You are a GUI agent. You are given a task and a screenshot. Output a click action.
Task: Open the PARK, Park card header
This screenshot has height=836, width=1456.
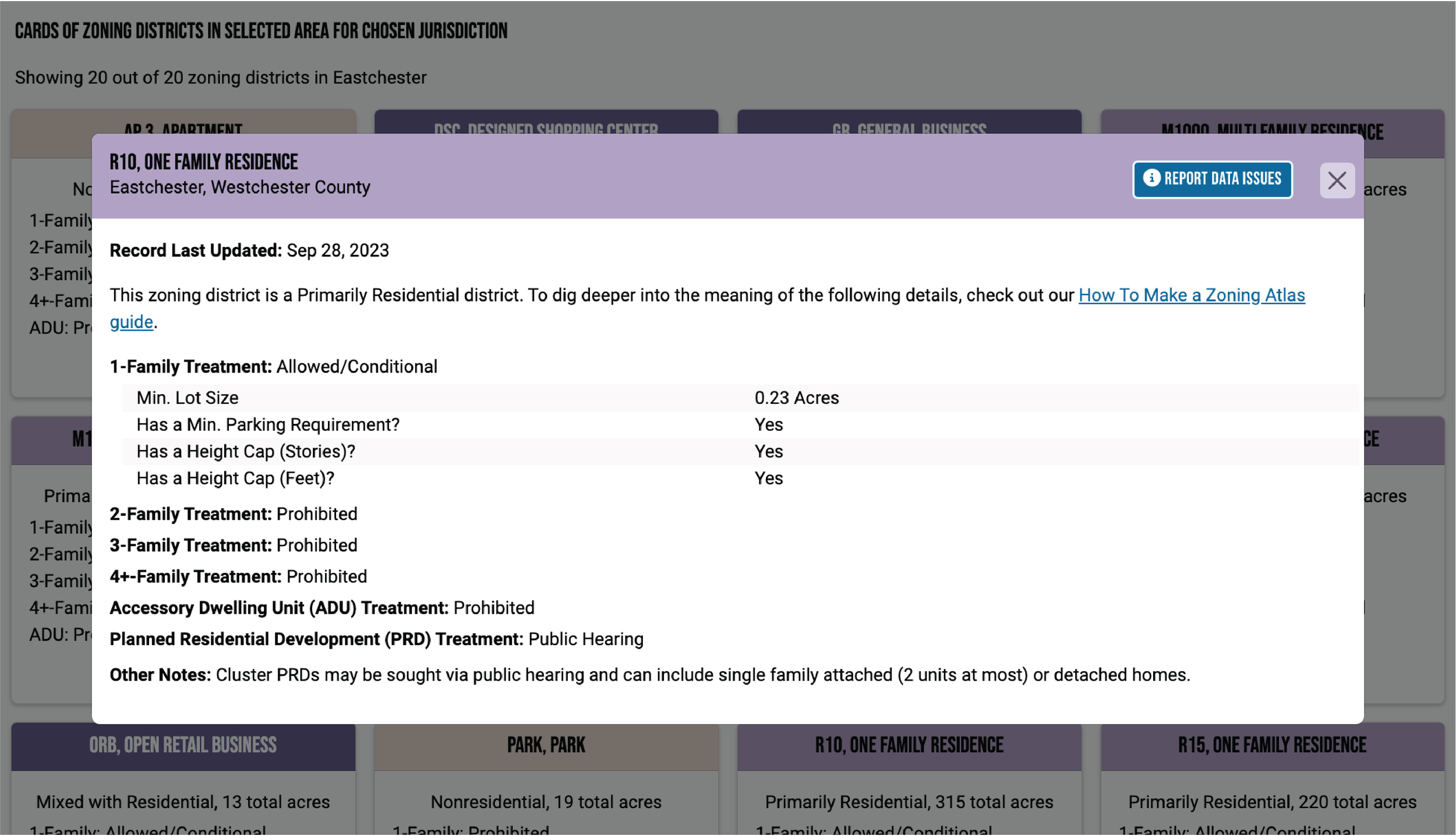pos(546,745)
